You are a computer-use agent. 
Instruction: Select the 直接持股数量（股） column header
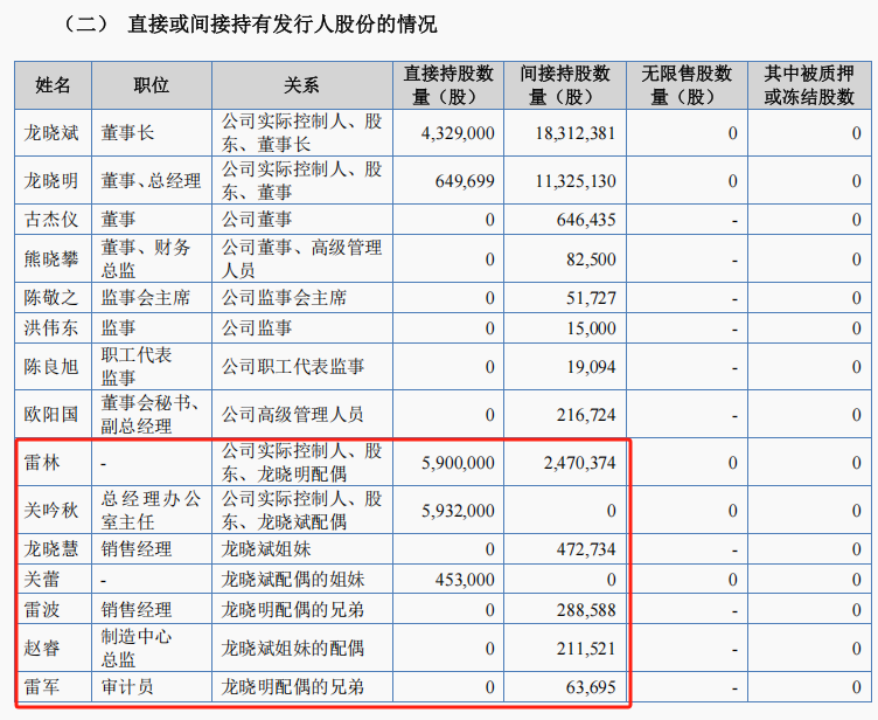pos(448,85)
